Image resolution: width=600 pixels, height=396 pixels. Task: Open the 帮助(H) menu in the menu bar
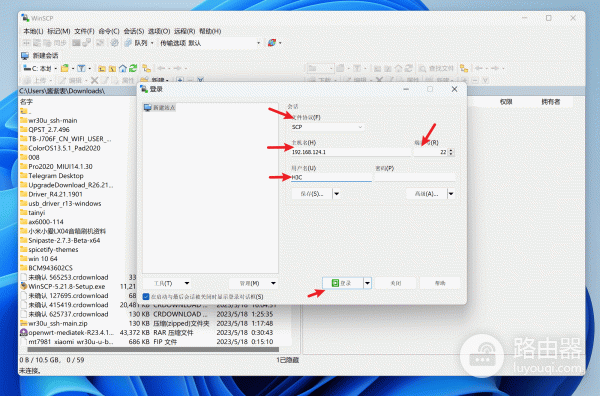pos(210,31)
